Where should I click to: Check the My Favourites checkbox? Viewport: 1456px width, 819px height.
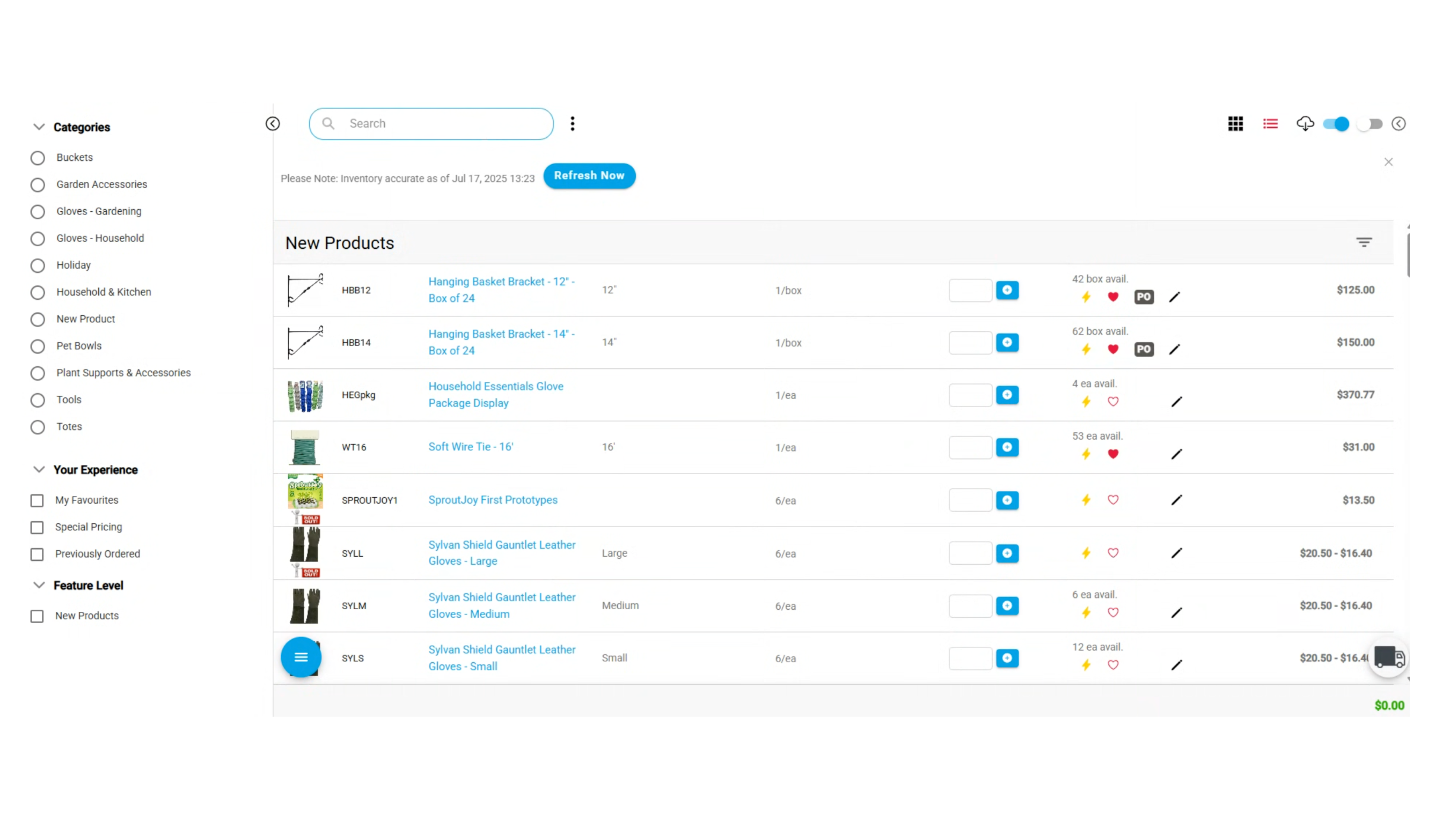pyautogui.click(x=37, y=500)
